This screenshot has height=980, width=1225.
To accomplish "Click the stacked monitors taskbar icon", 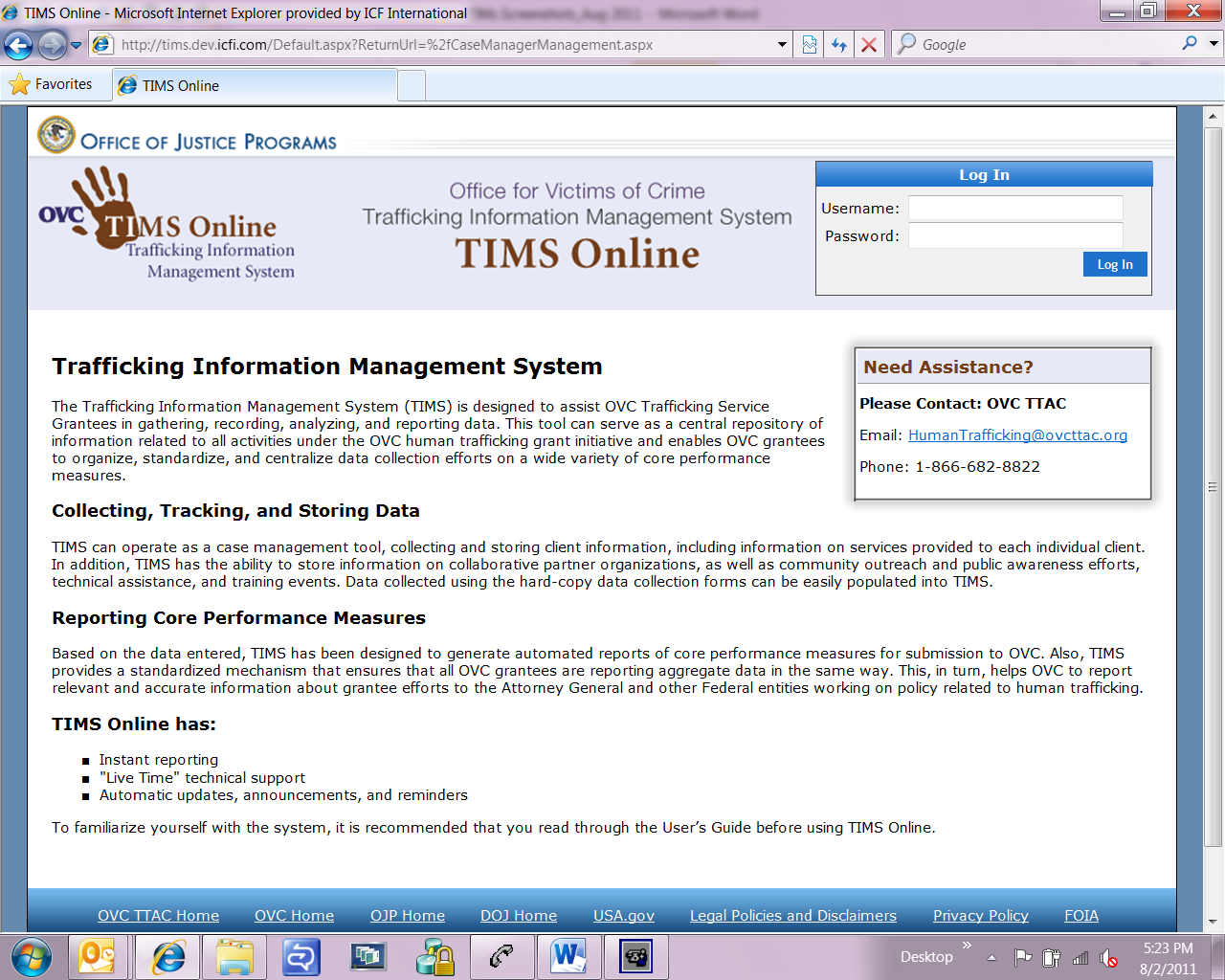I will [x=367, y=957].
